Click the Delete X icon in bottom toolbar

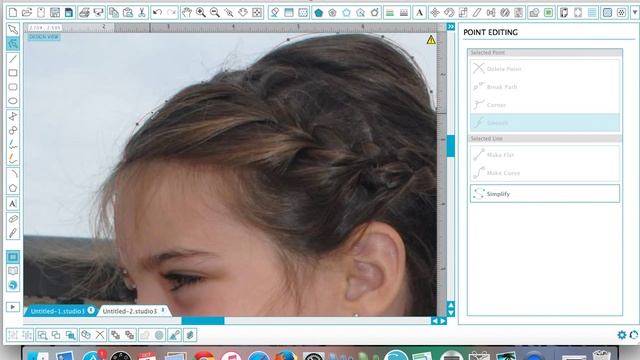(100, 335)
